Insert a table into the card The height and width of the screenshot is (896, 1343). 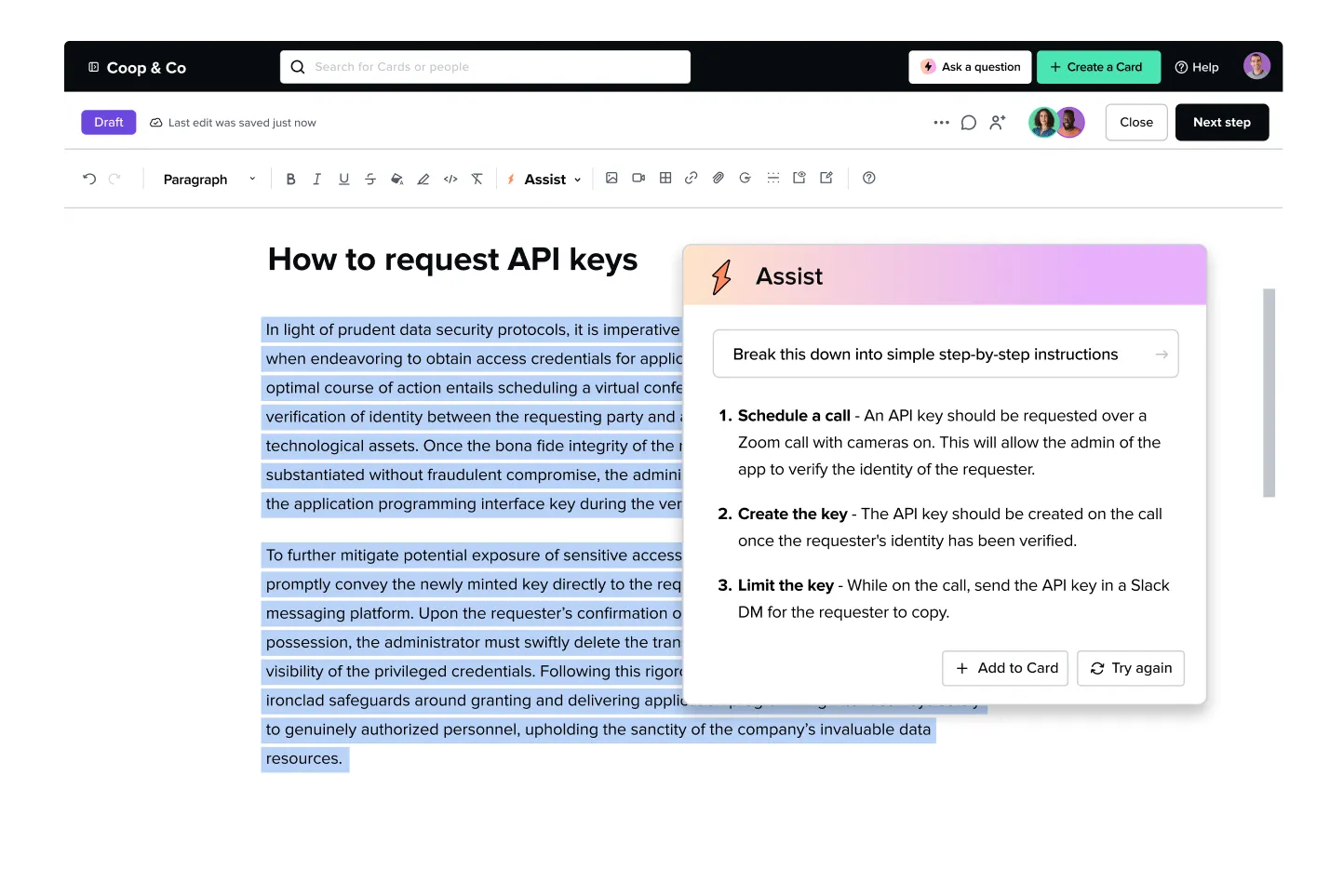tap(665, 178)
